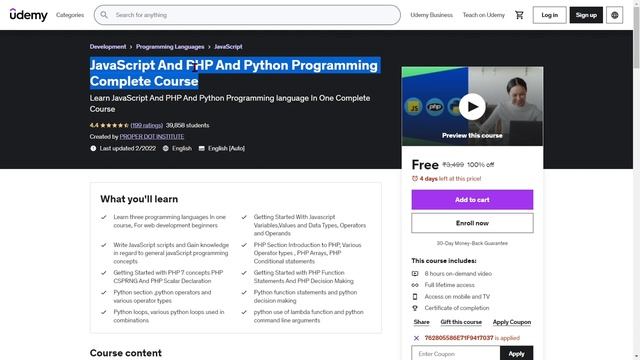This screenshot has height=360, width=640.
Task: Click the Sign up button
Action: click(586, 15)
